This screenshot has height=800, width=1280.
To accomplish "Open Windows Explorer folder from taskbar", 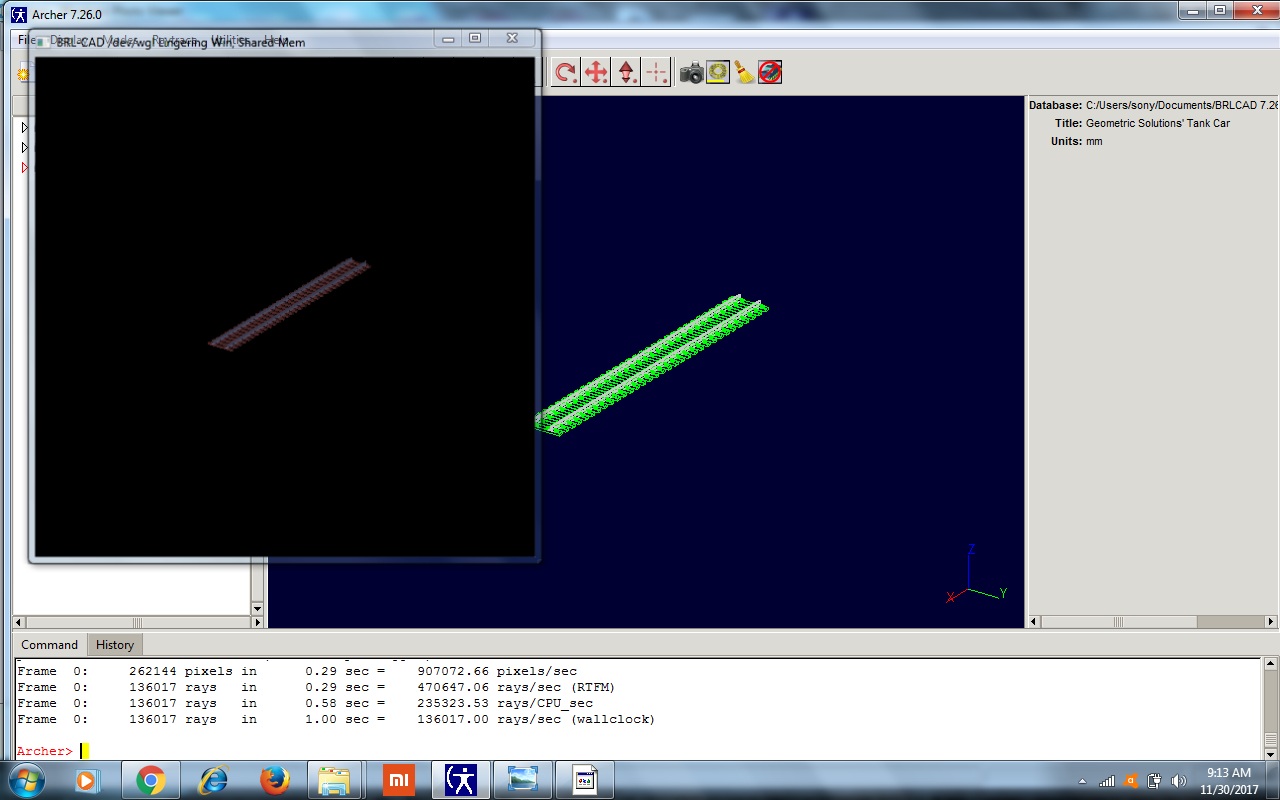I will coord(334,780).
